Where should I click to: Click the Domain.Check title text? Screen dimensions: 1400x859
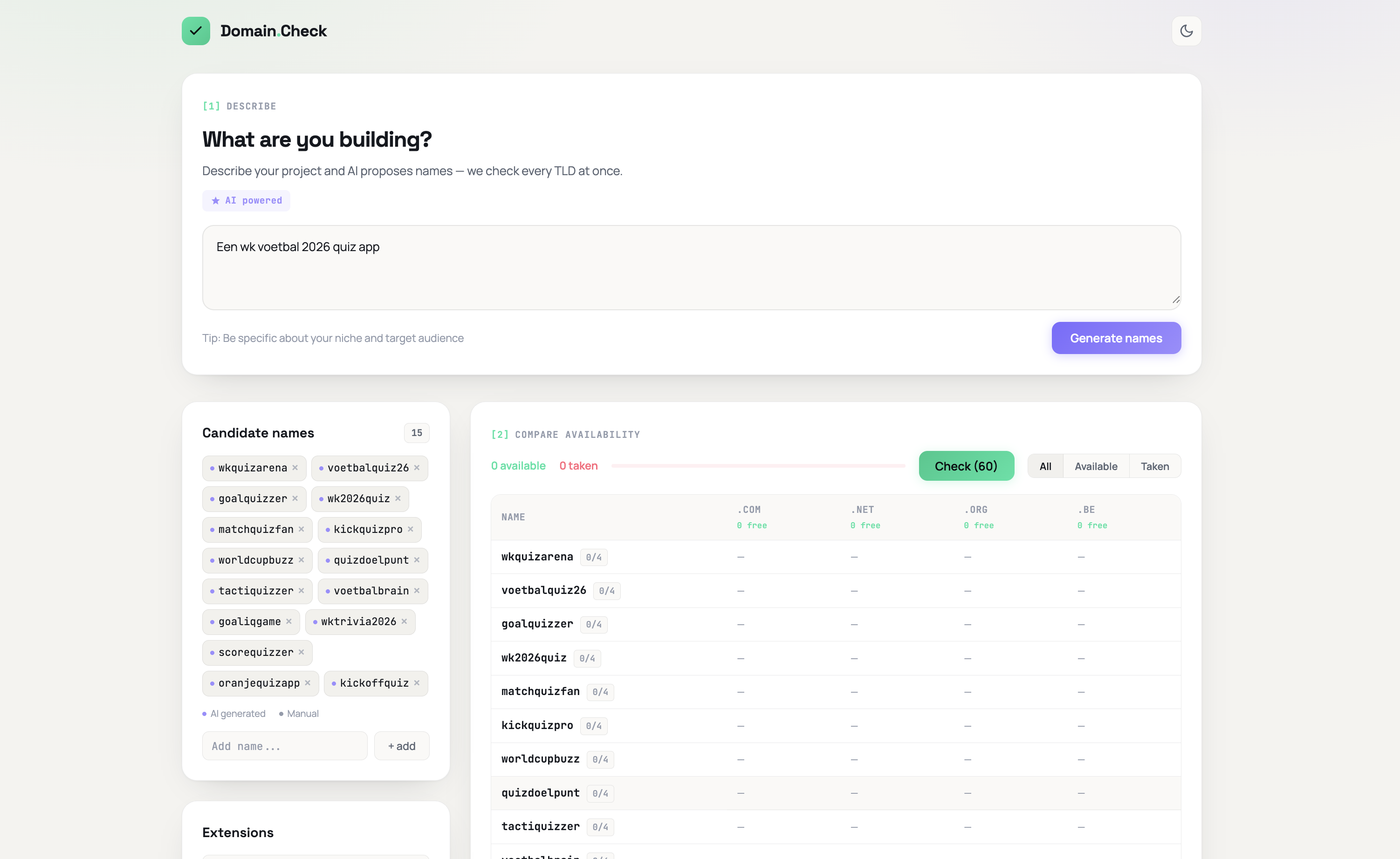[x=274, y=31]
